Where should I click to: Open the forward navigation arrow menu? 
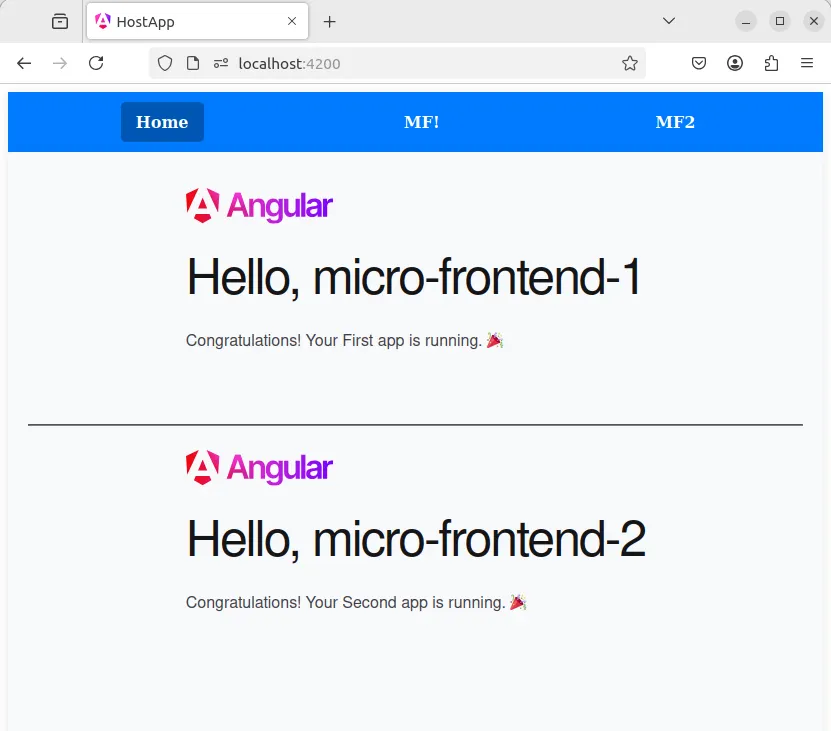click(x=59, y=62)
